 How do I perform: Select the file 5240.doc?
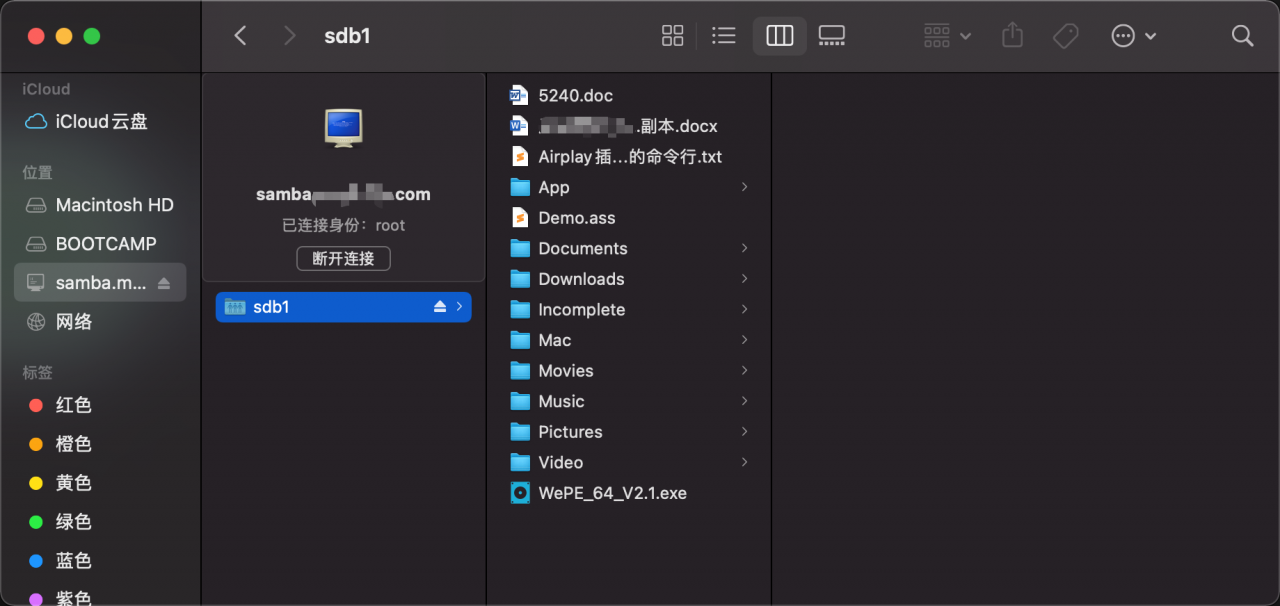[x=629, y=96]
